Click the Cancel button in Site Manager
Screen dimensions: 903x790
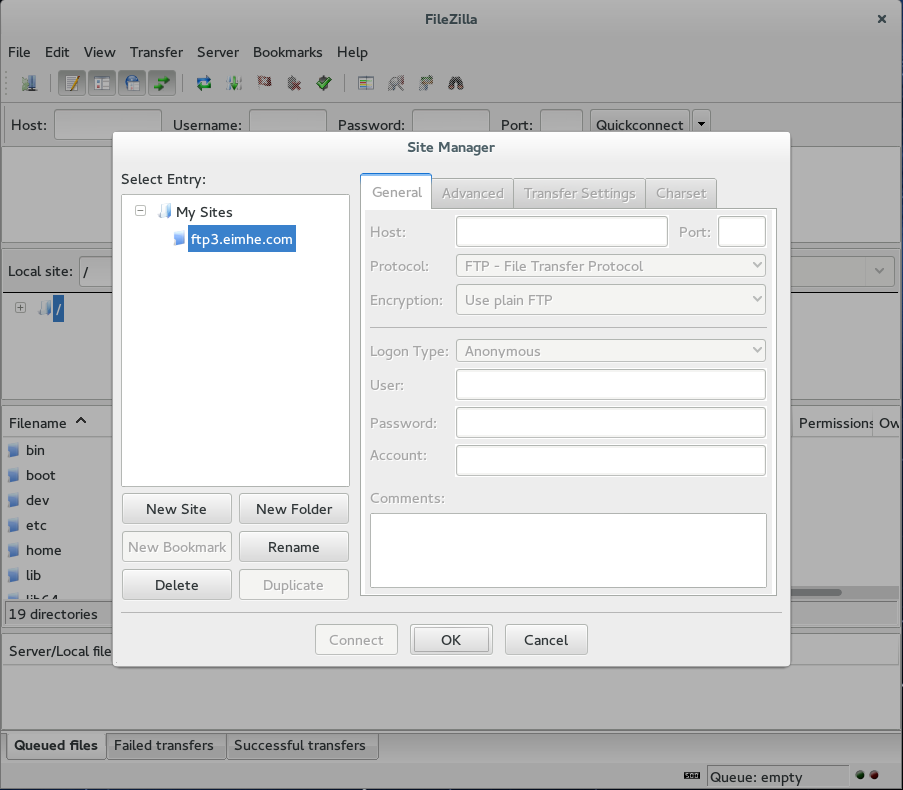click(546, 640)
